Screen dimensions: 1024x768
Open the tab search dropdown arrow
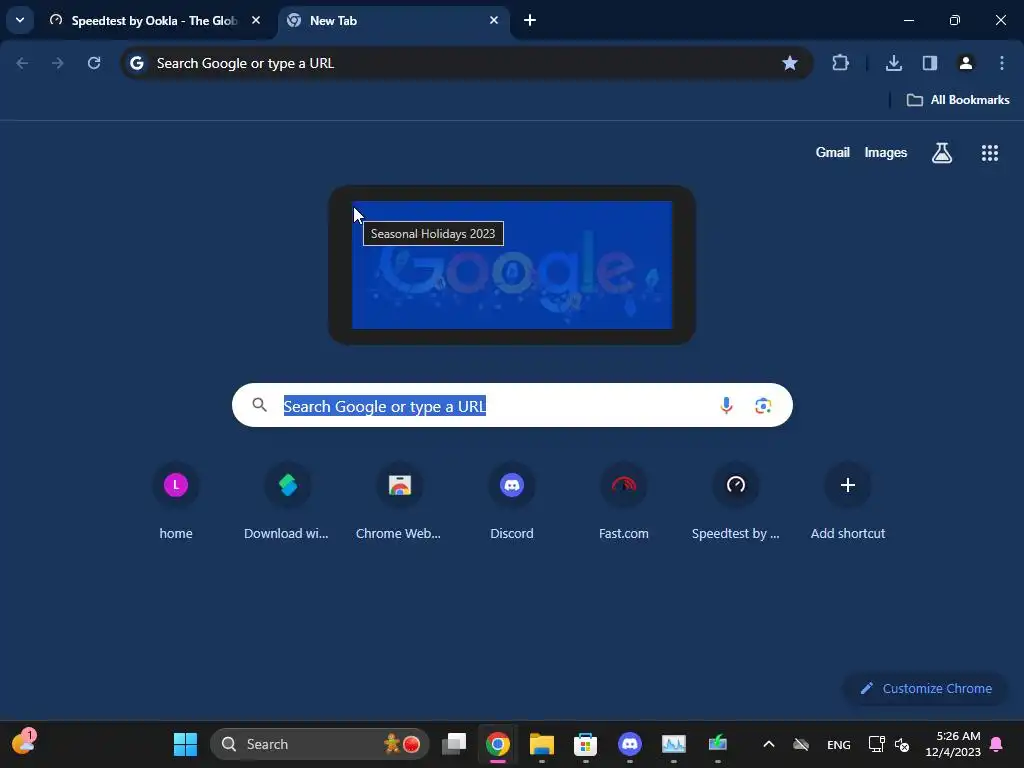pyautogui.click(x=20, y=20)
